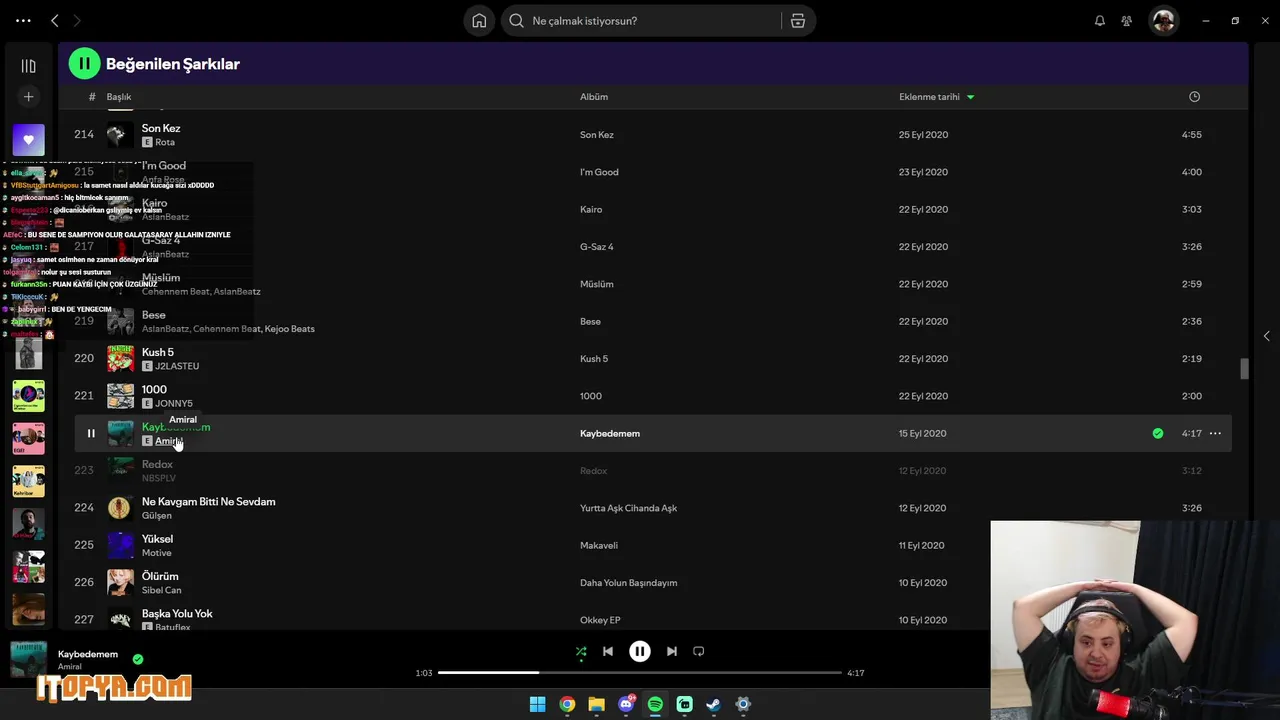Select the song Son Kez
Viewport: 1280px width, 720px height.
click(x=161, y=128)
